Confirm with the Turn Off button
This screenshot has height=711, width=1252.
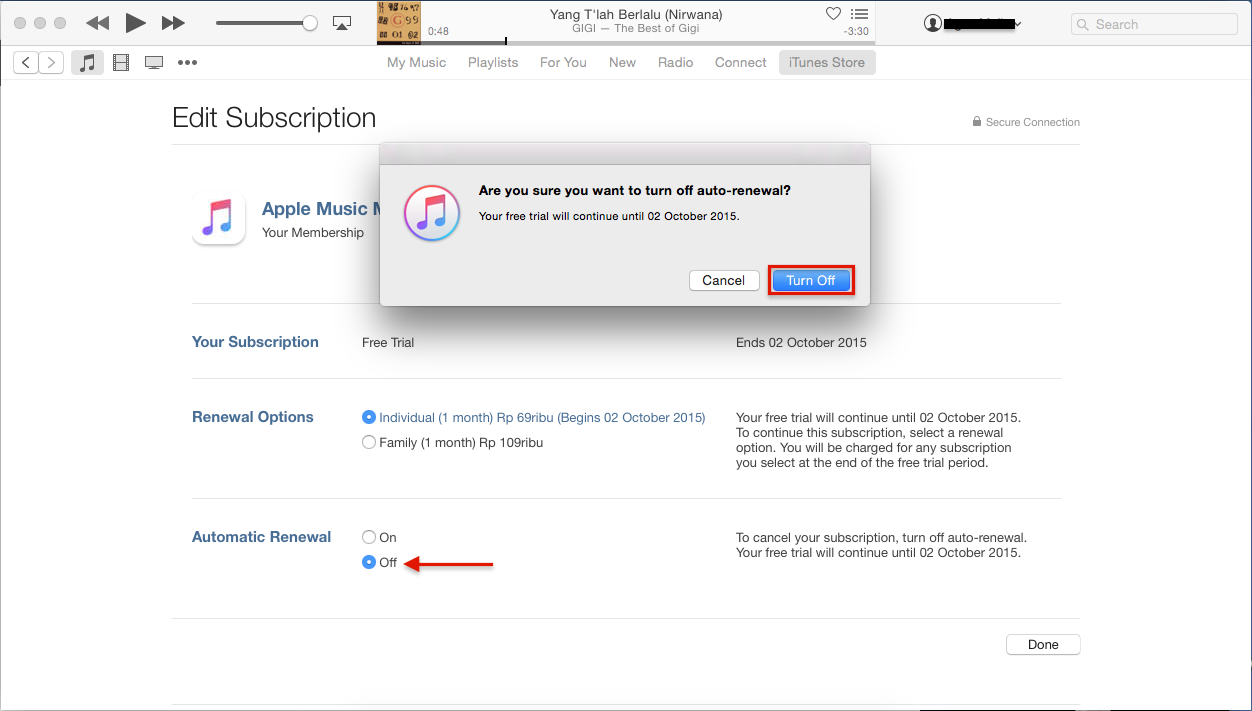[810, 281]
